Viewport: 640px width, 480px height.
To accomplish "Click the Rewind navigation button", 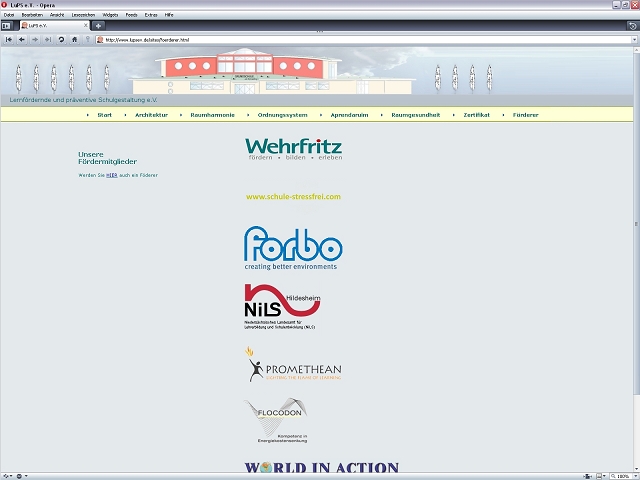I will tap(9, 40).
